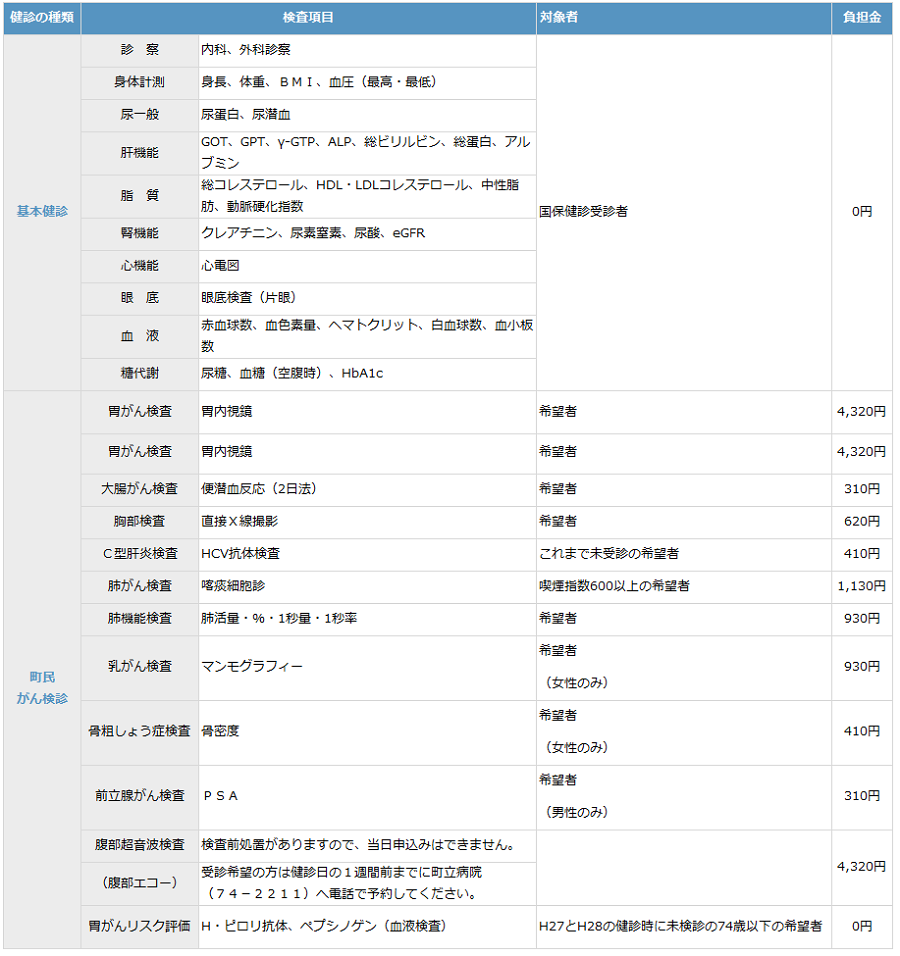
Task: Click the HCV抗体検査 cell
Action: [368, 555]
